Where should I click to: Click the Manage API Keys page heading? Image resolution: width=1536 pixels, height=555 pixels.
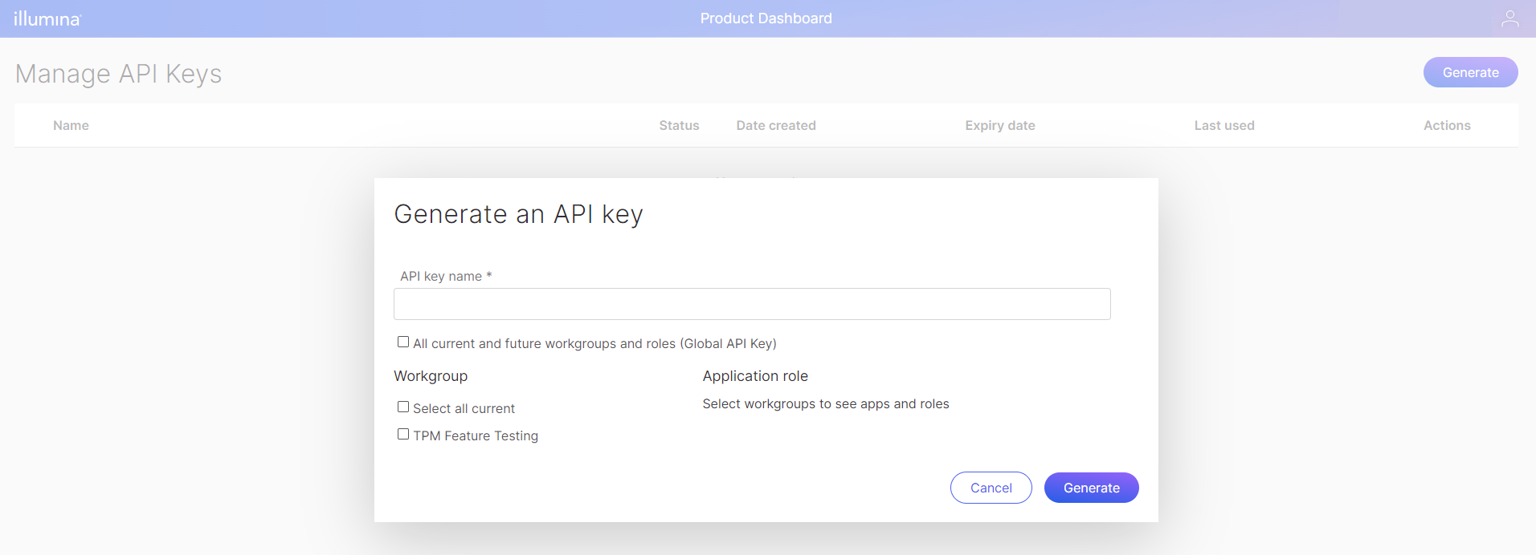[x=118, y=74]
